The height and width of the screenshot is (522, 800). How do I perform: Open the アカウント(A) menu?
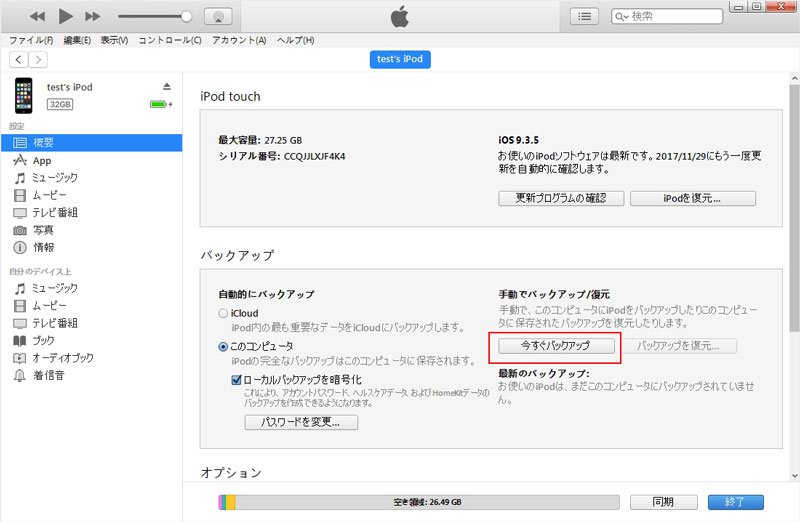[x=239, y=40]
